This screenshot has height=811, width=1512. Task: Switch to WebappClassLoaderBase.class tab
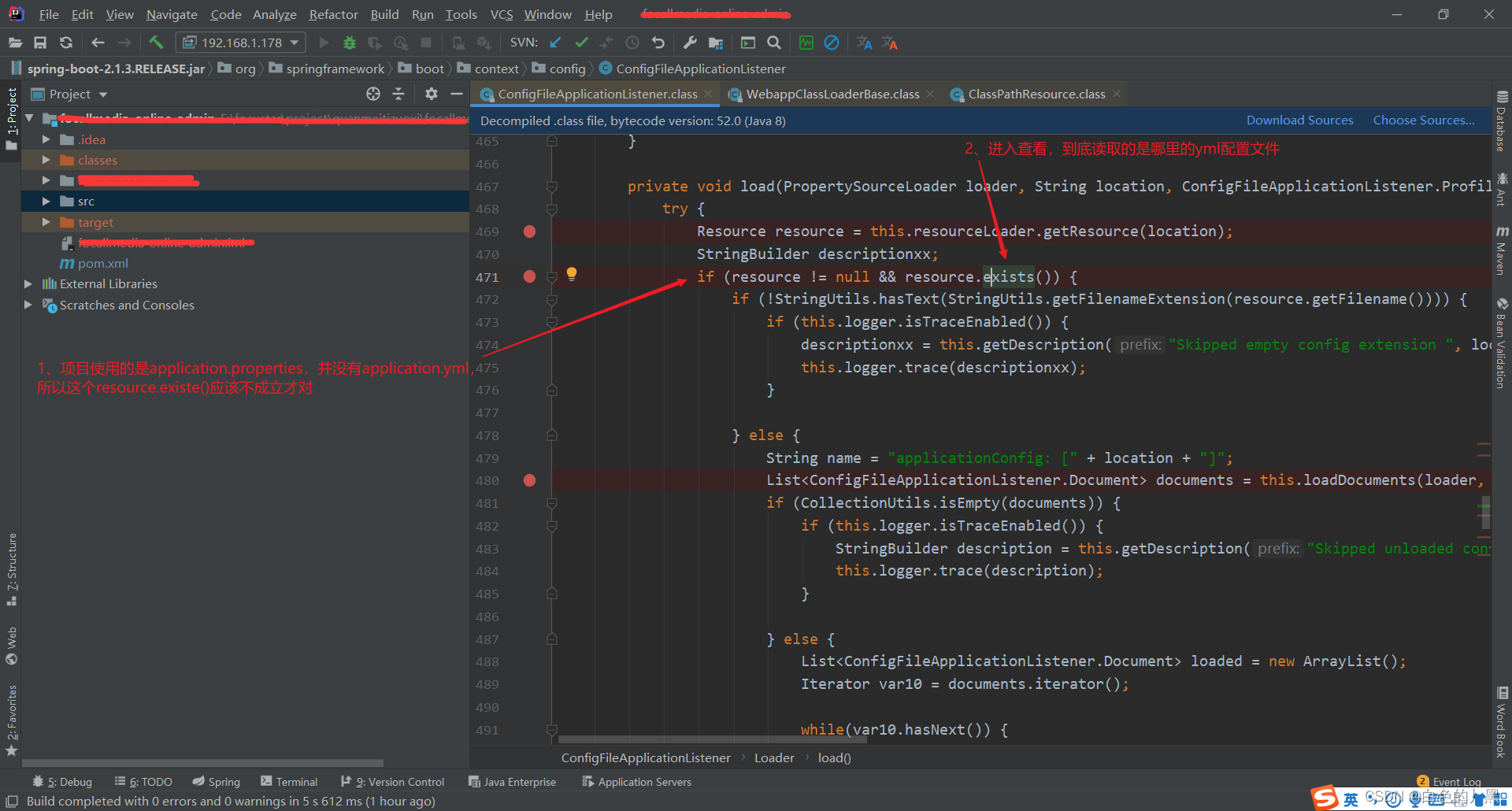832,94
